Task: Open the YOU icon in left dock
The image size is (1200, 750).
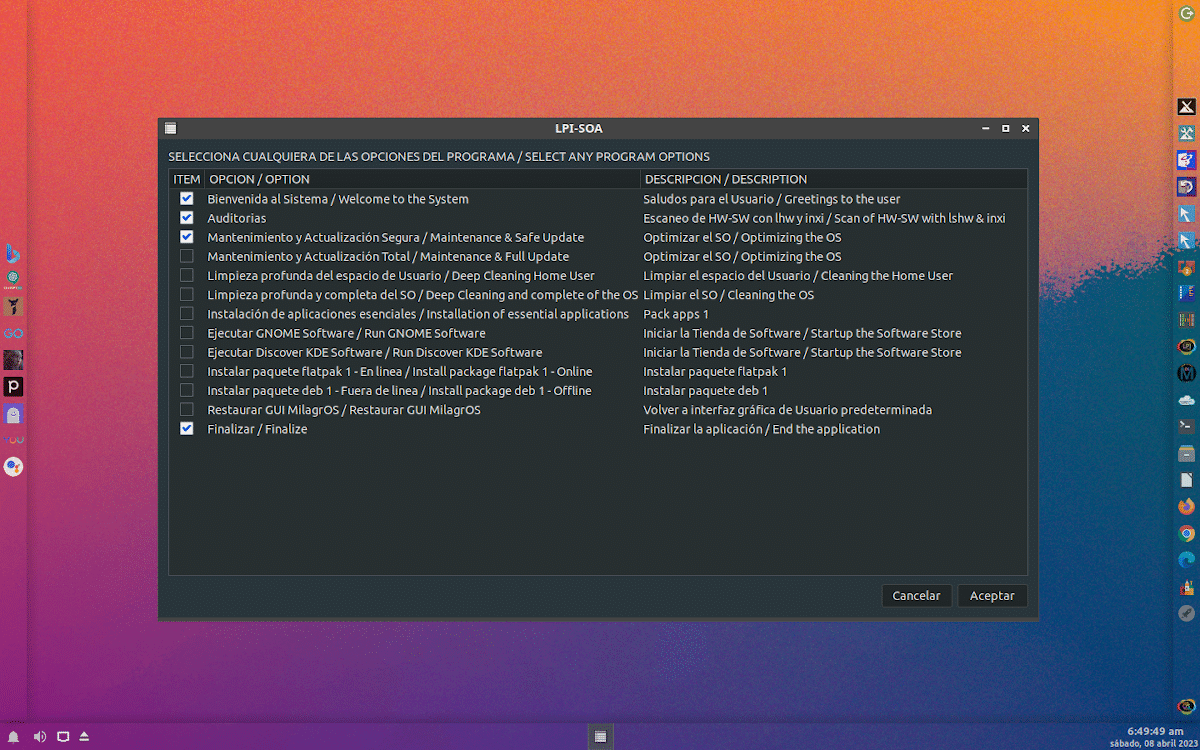Action: tap(13, 440)
